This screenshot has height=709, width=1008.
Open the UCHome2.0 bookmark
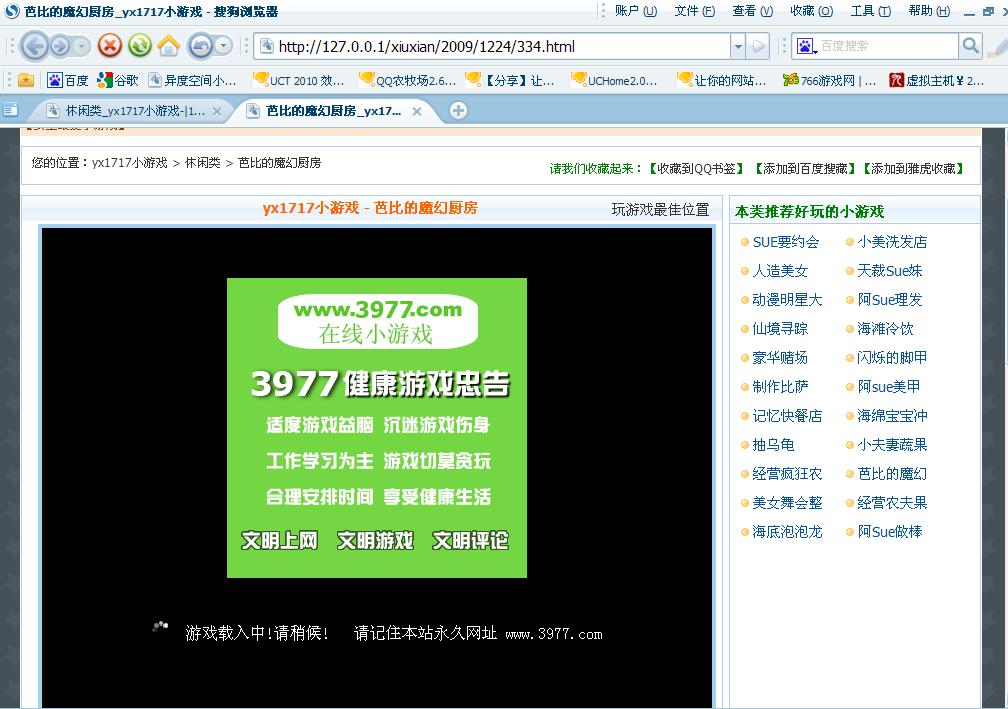tap(614, 80)
